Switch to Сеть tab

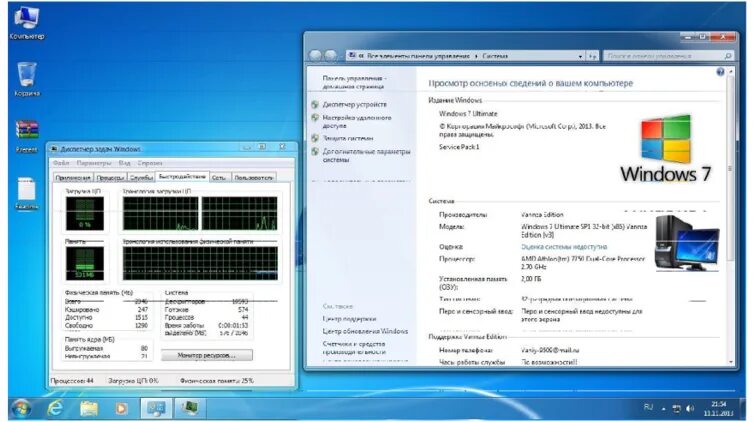(x=219, y=178)
